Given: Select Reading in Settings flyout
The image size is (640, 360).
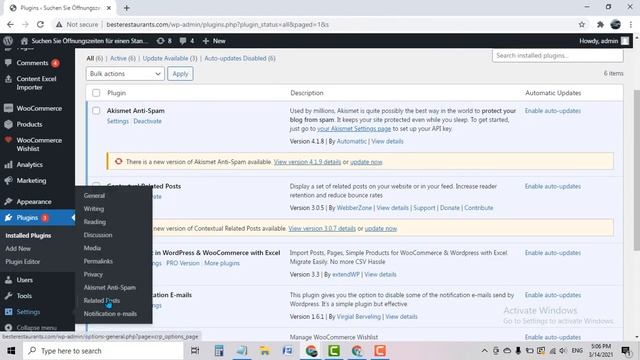Looking at the screenshot, I should [95, 222].
